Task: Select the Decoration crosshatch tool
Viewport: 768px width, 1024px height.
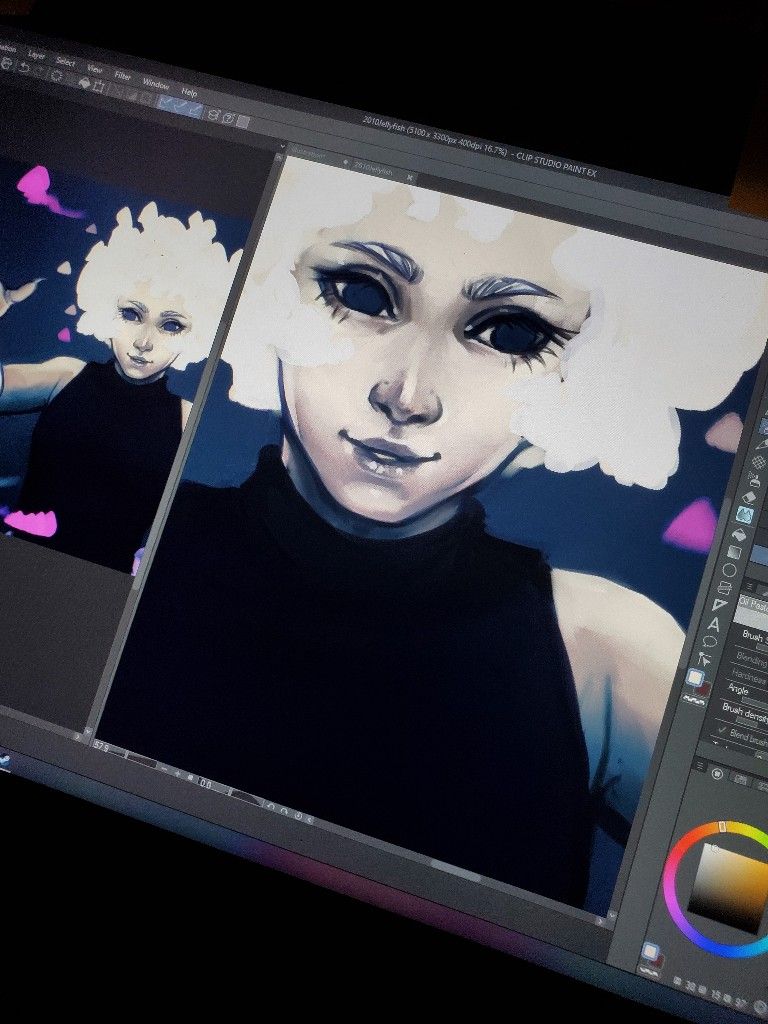Action: pos(760,462)
